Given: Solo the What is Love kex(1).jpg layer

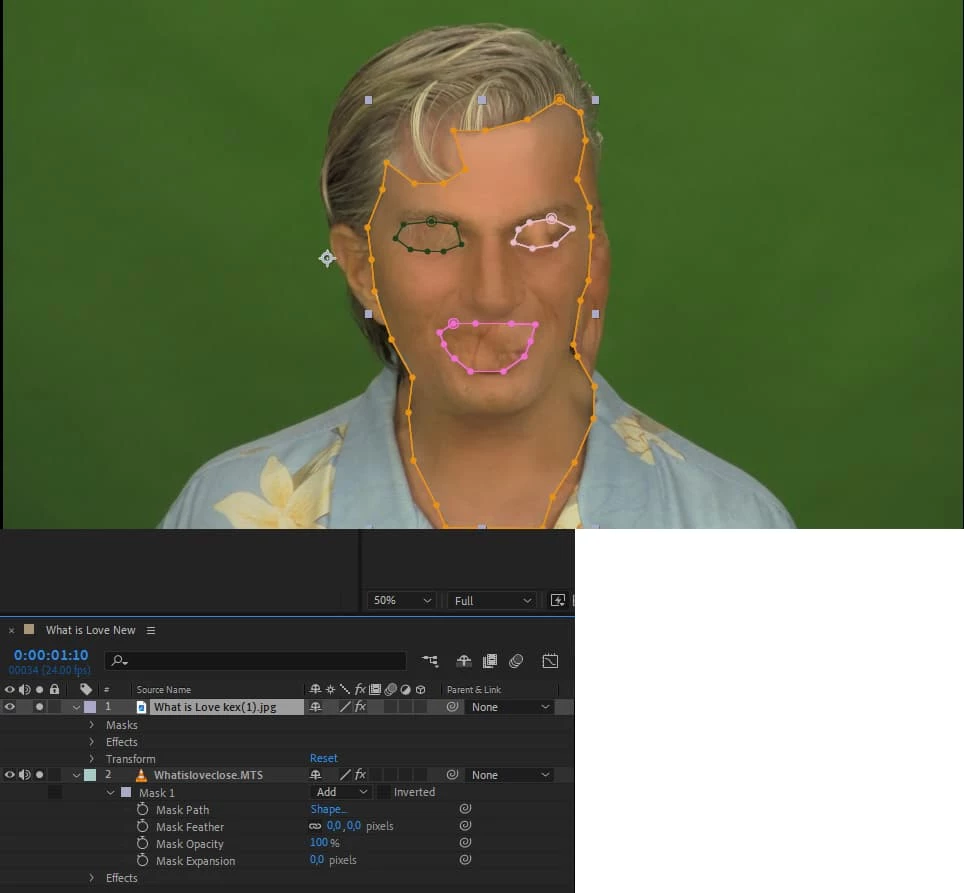Looking at the screenshot, I should 39,707.
